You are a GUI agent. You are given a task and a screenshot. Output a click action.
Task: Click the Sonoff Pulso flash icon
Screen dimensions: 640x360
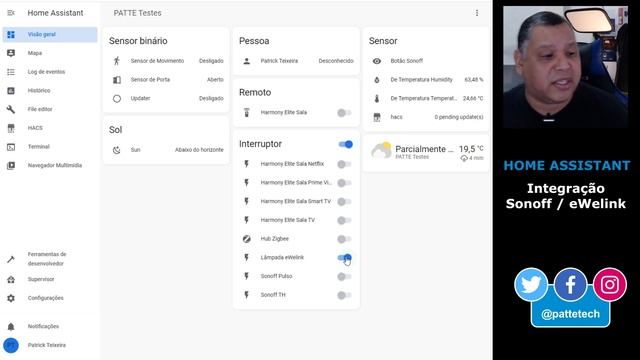pyautogui.click(x=247, y=276)
